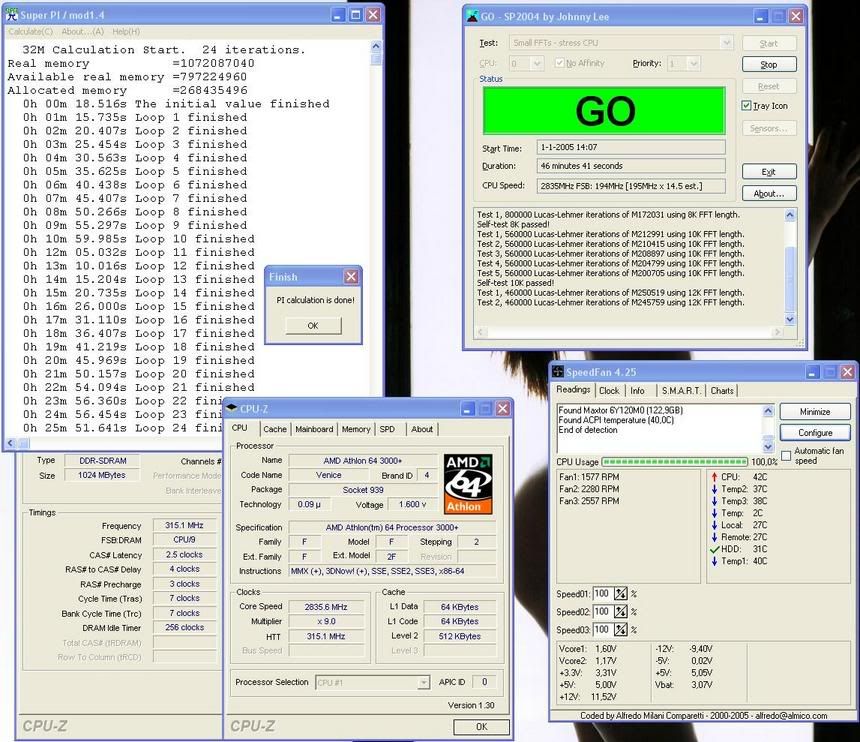Image resolution: width=860 pixels, height=742 pixels.
Task: Click the CPU-Z title bar icon
Action: click(x=231, y=409)
